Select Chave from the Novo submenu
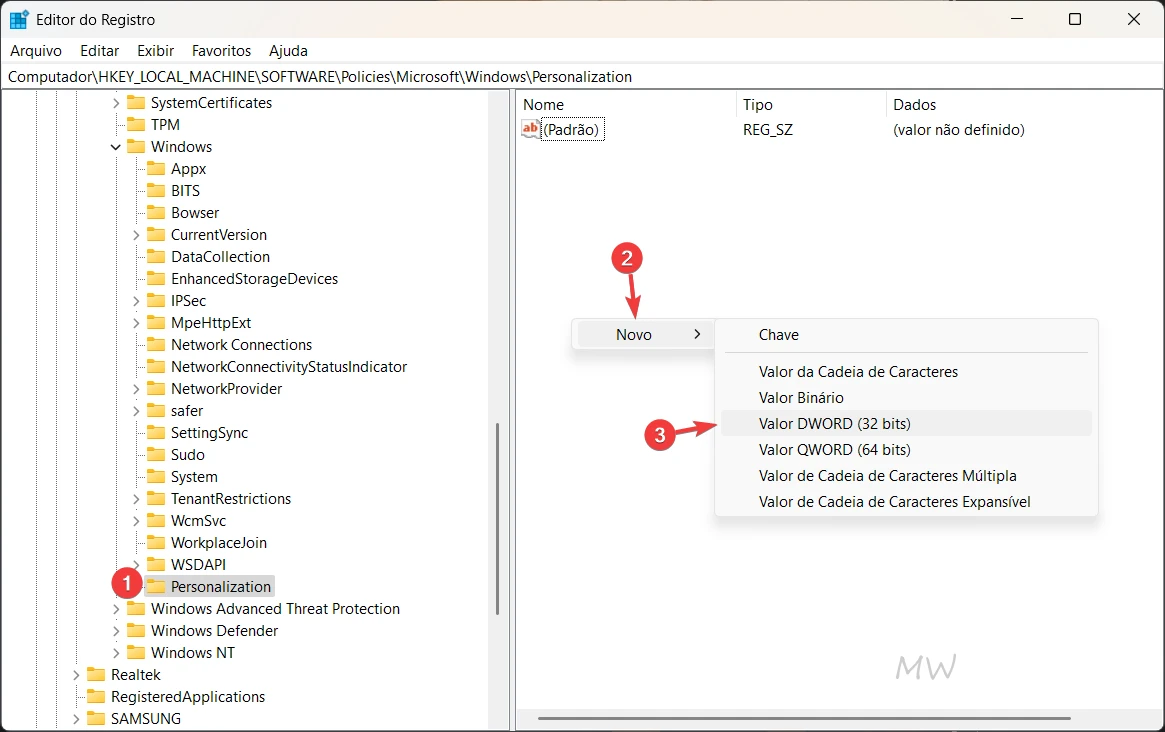The height and width of the screenshot is (732, 1165). pyautogui.click(x=778, y=335)
